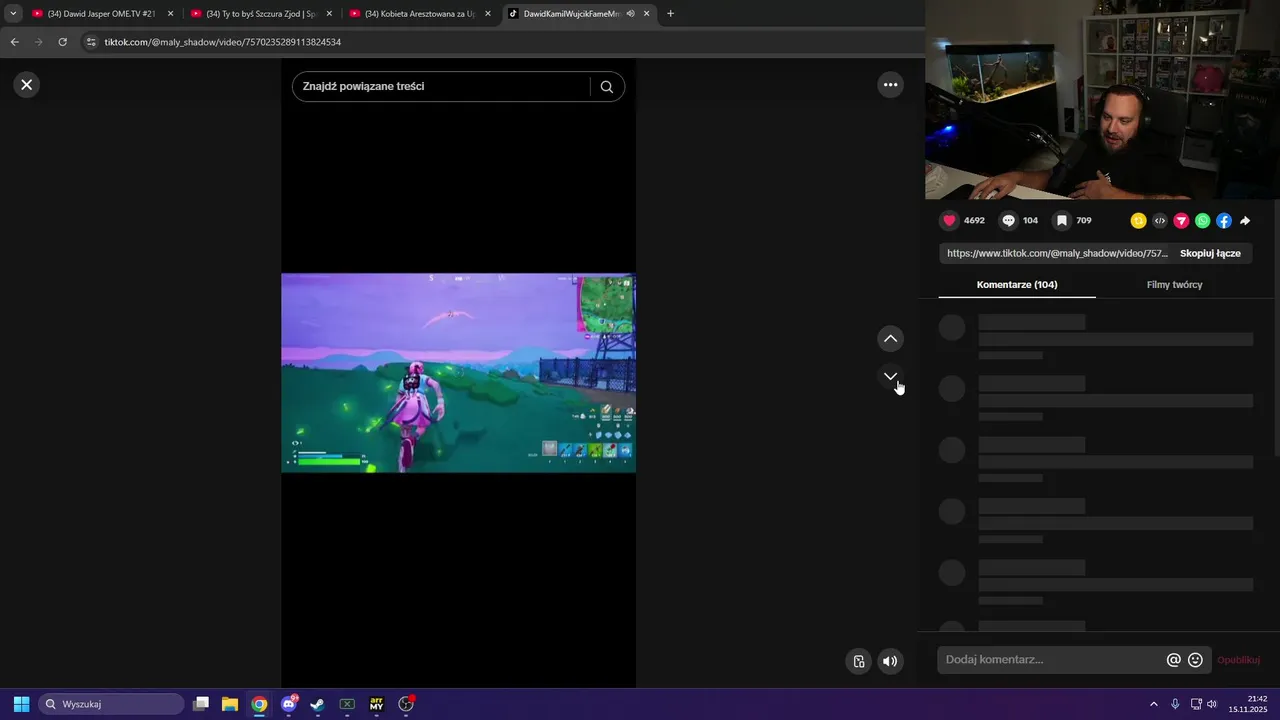This screenshot has width=1280, height=720.
Task: Toggle the auto-scroll icon beside volume
Action: [x=858, y=661]
